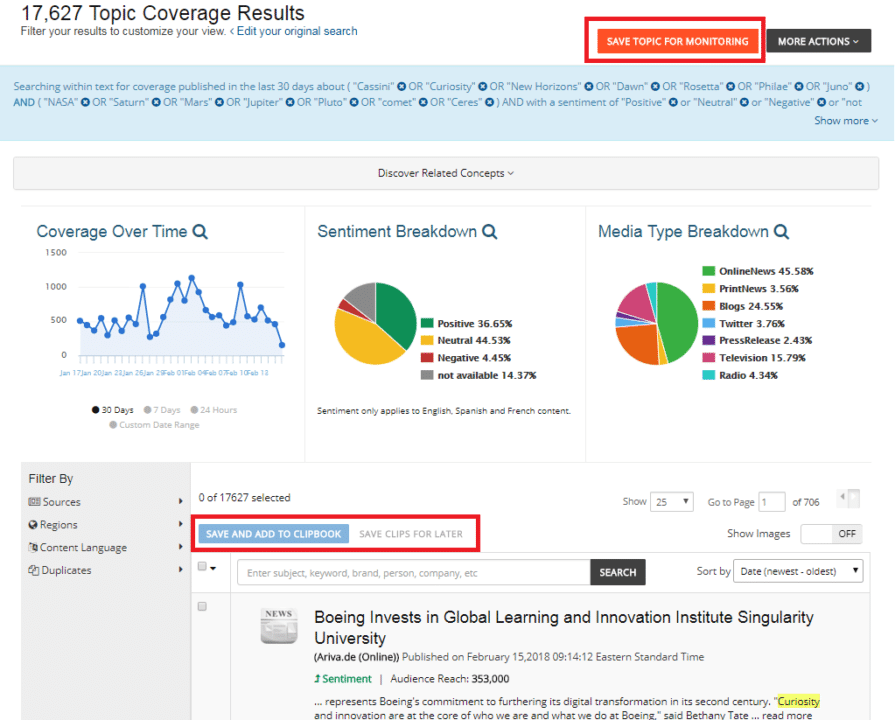Remove the "Positive" sentiment filter
The height and width of the screenshot is (720, 895).
[674, 102]
